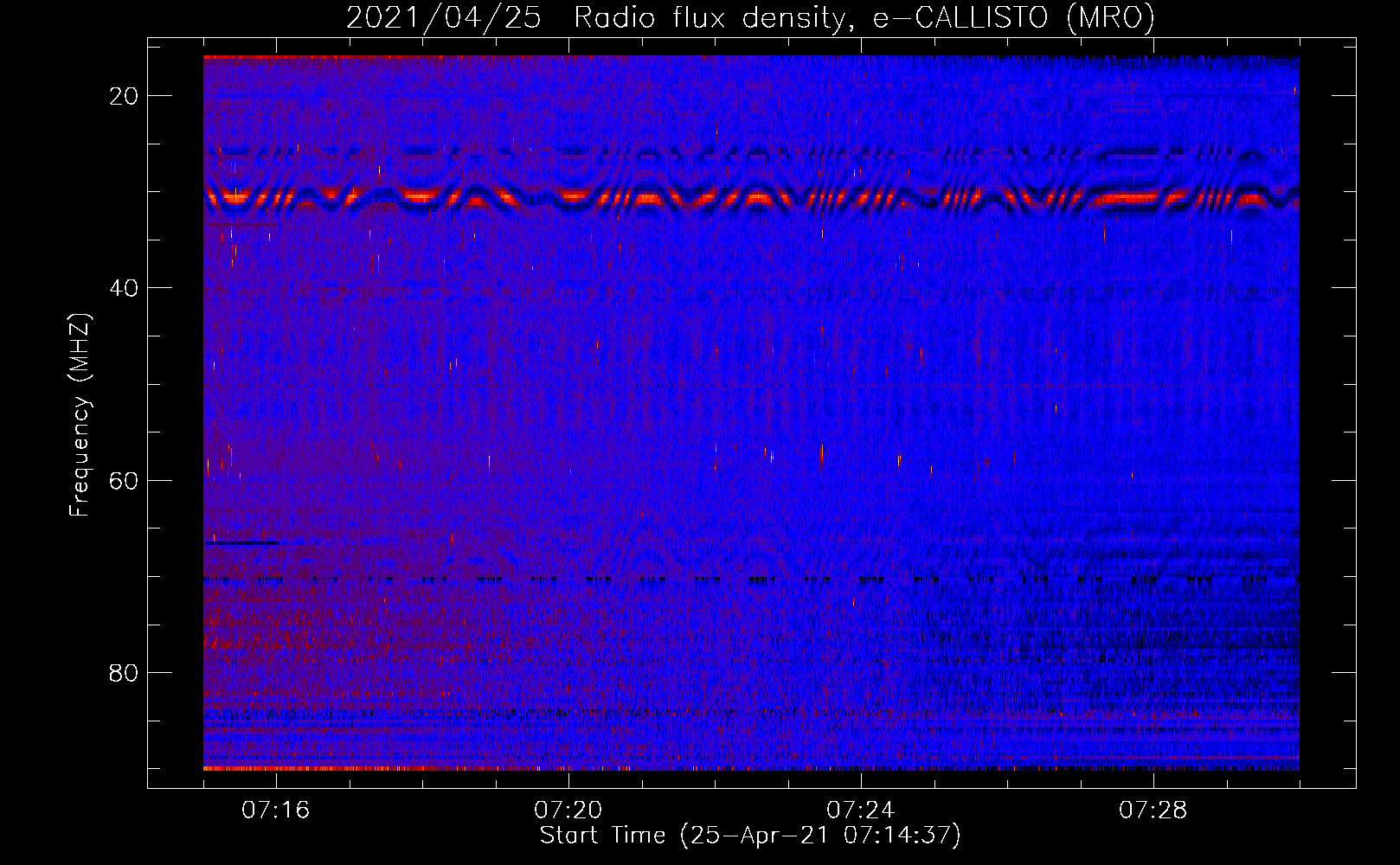Click the 07:24 time tick label
The width and height of the screenshot is (1400, 865).
[x=861, y=810]
